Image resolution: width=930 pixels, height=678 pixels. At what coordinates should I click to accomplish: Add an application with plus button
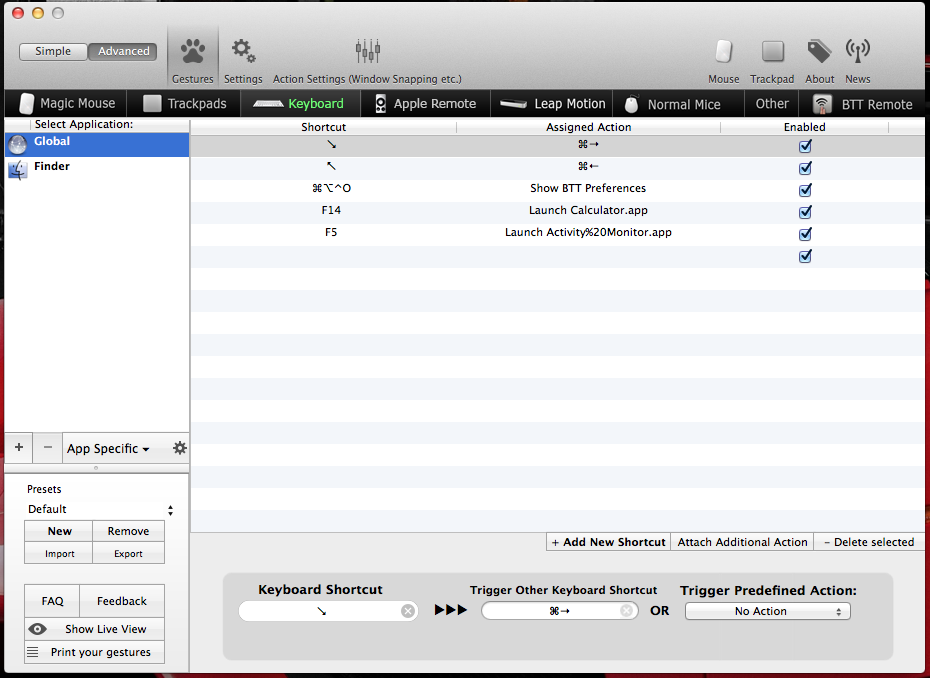click(19, 447)
